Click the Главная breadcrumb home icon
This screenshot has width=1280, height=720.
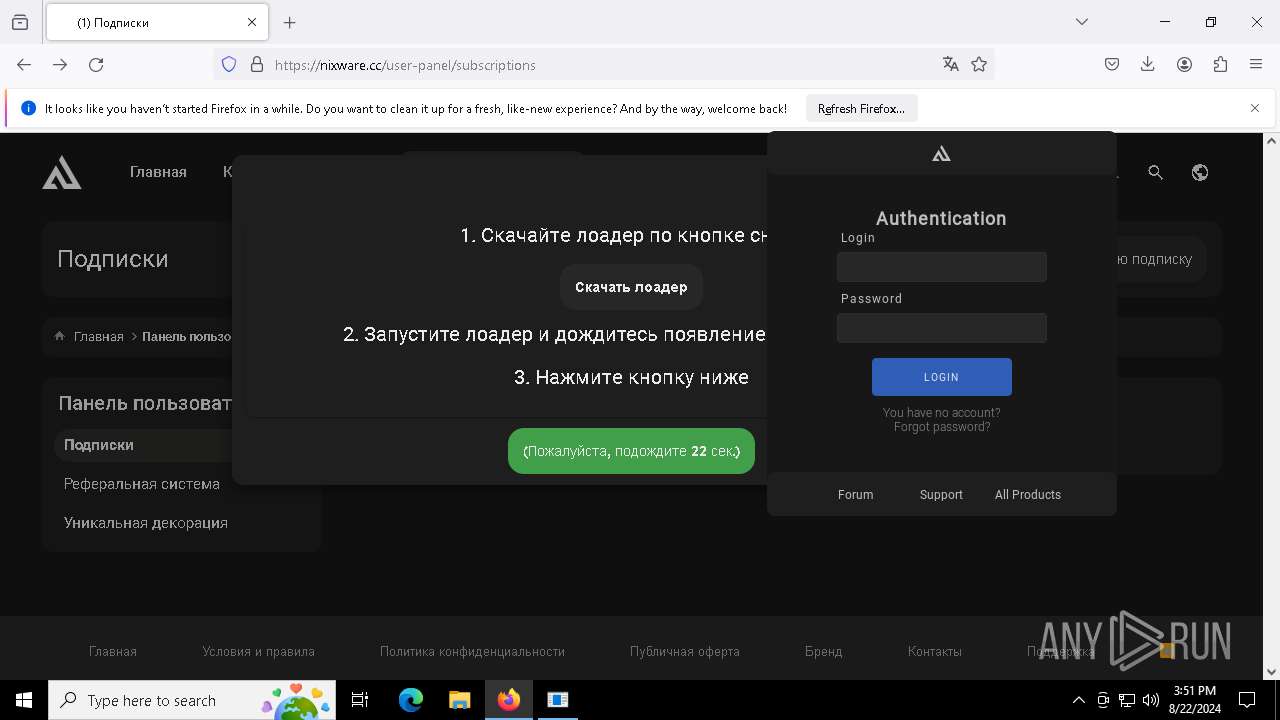coord(60,336)
